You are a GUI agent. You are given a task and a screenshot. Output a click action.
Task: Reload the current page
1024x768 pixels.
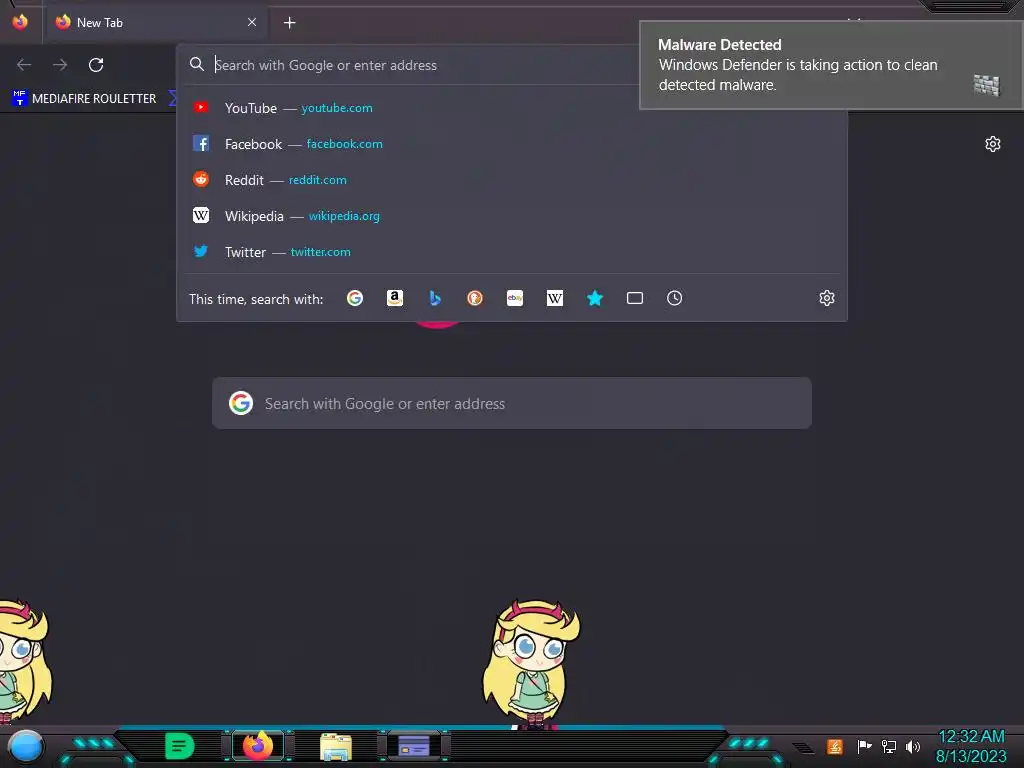point(96,65)
